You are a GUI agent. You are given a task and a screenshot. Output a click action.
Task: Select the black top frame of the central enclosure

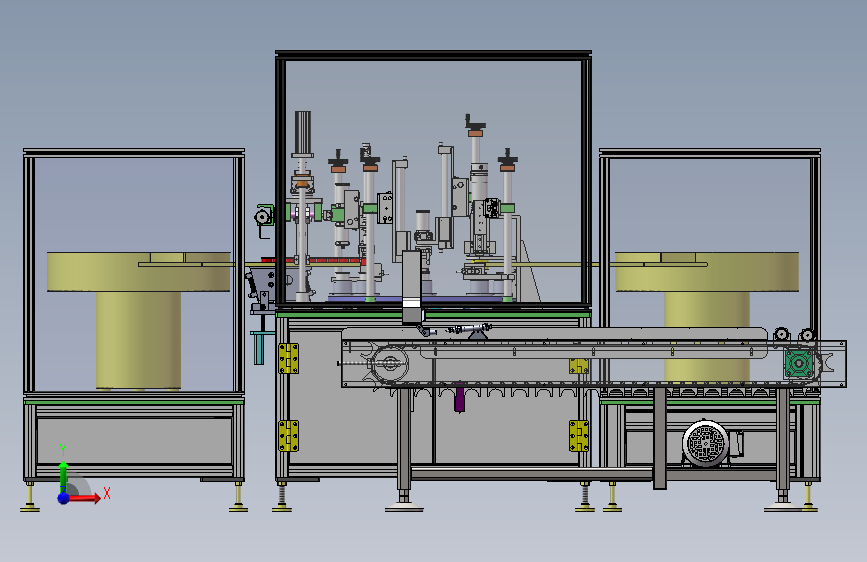tap(434, 55)
